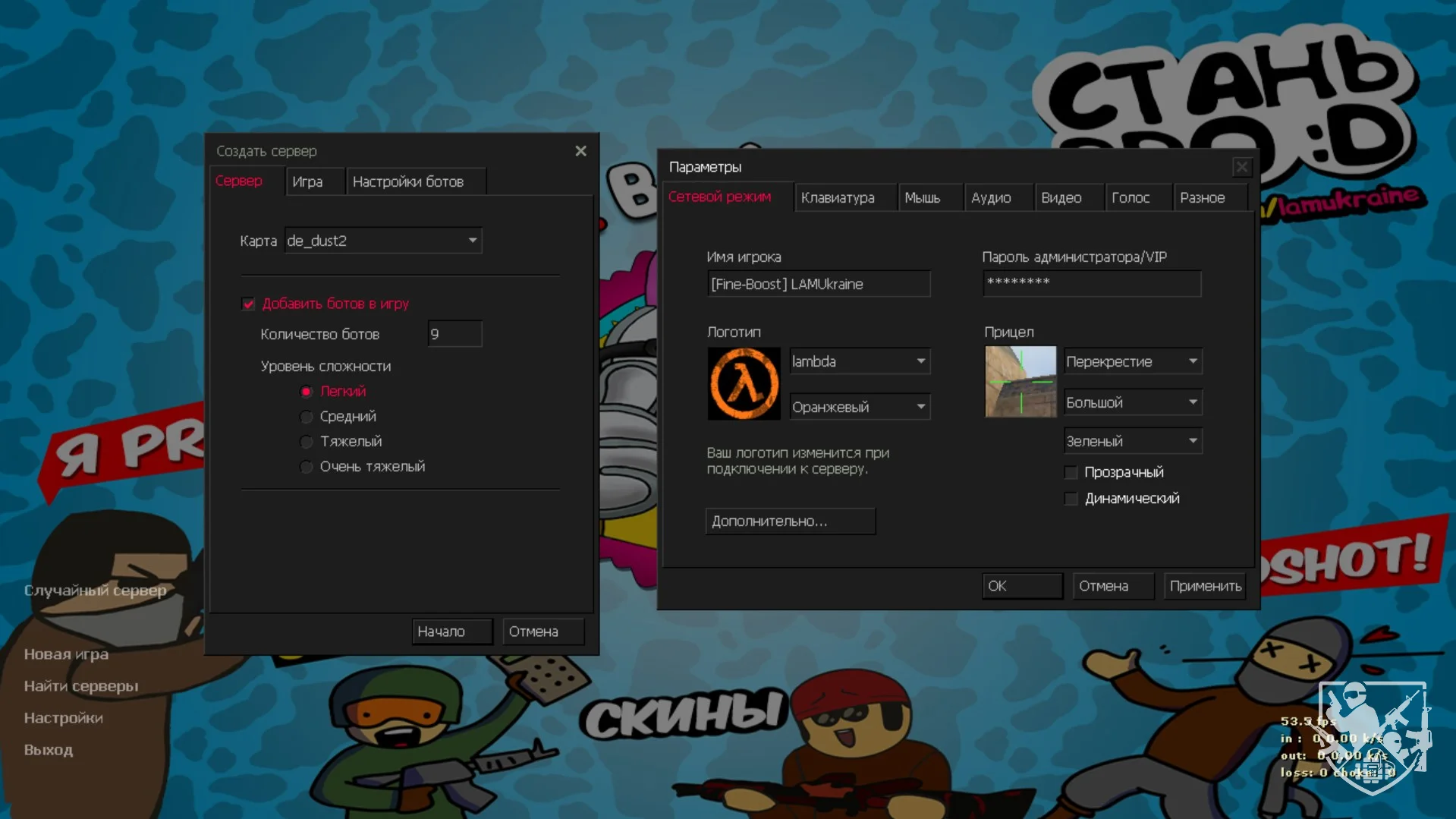1456x819 pixels.
Task: Select Очень тяжелый difficulty level
Action: point(307,467)
